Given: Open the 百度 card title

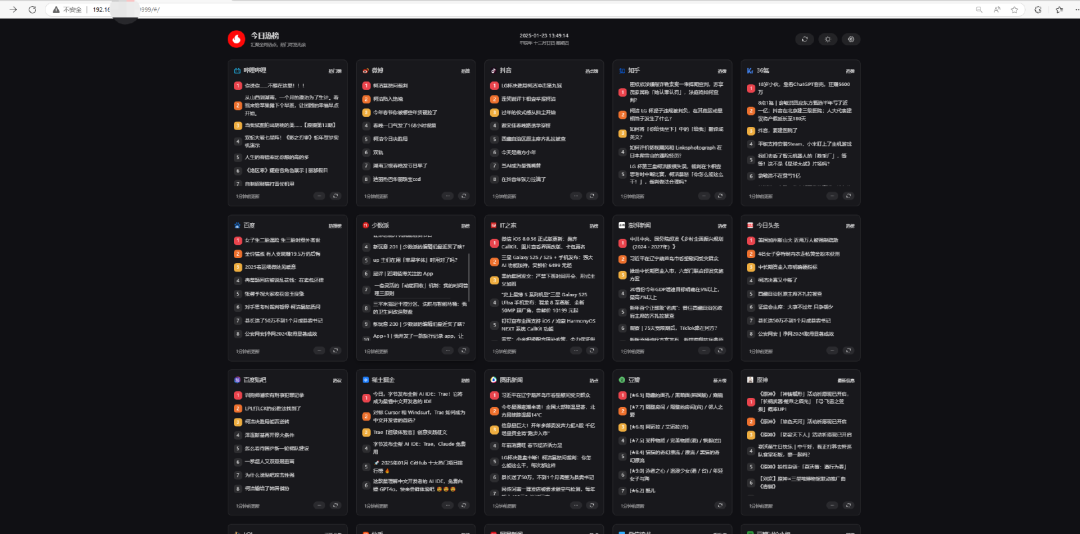Looking at the screenshot, I should coord(248,225).
